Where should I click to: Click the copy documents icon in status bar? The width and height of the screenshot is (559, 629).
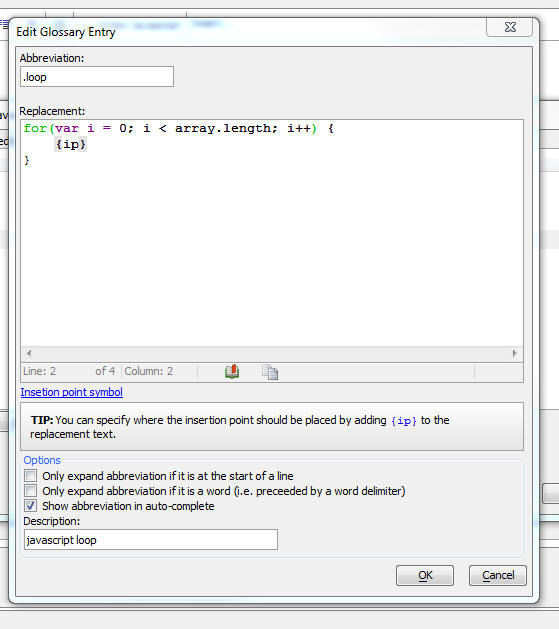click(270, 372)
